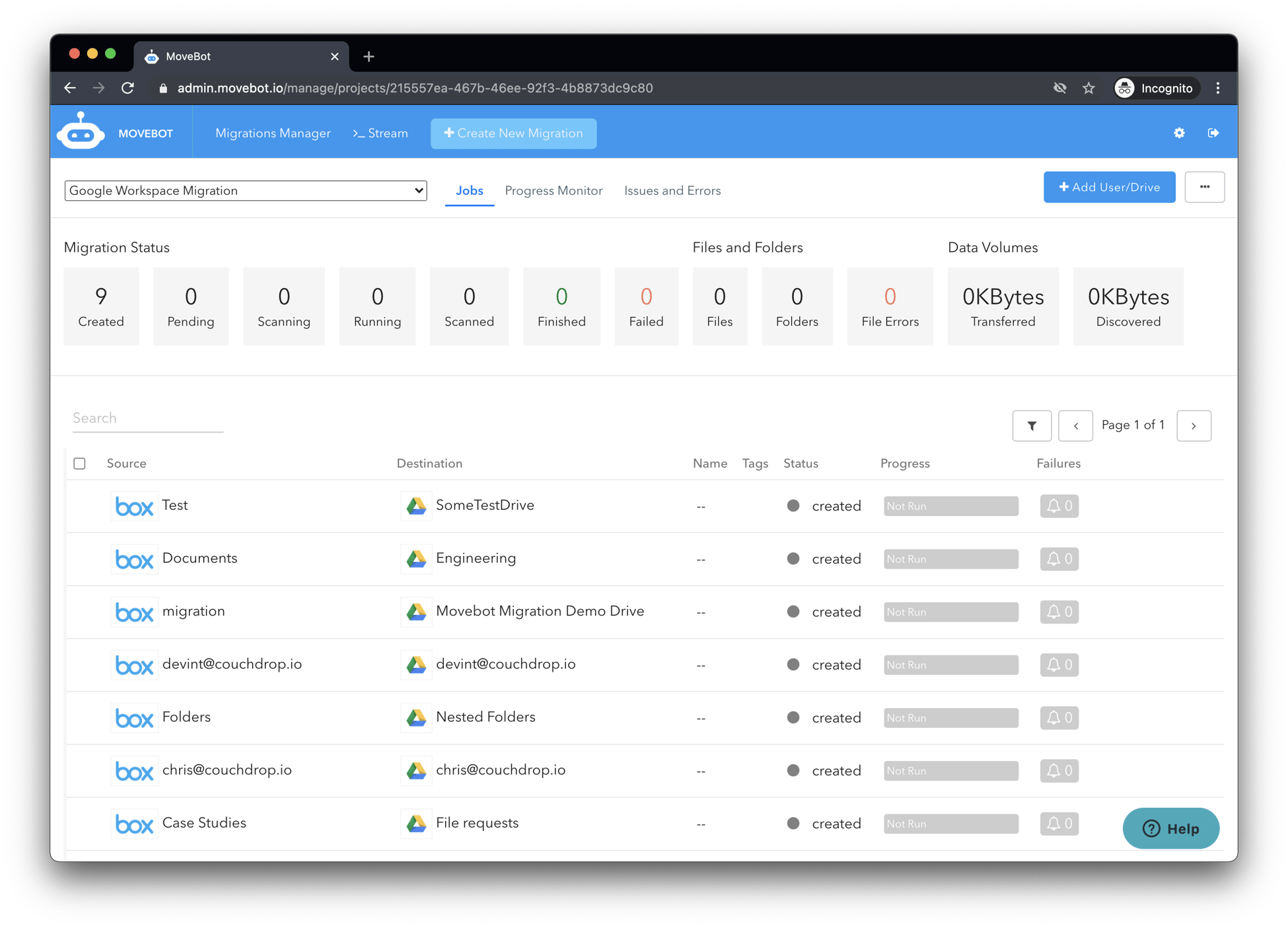Focus the jobs Search field
Image resolution: width=1288 pixels, height=928 pixels.
click(x=147, y=418)
